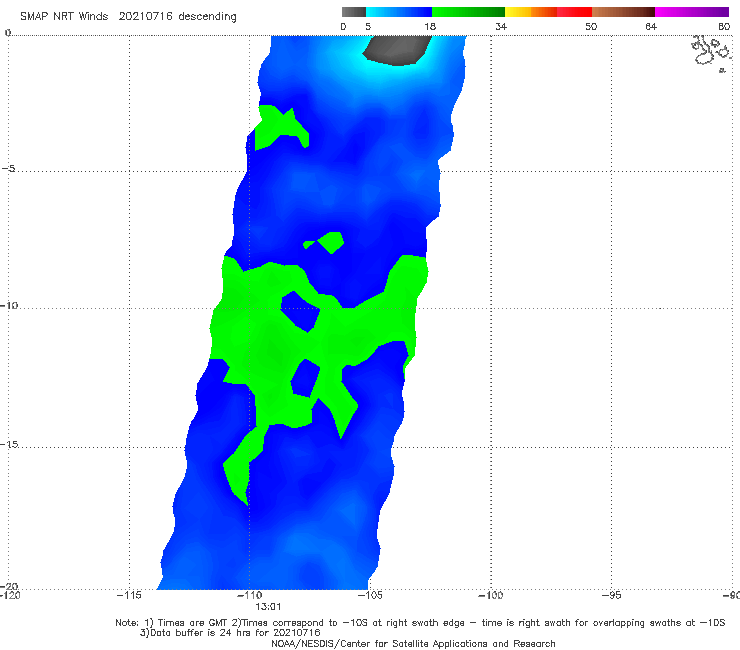
Task: Click the 'Note: 1) Times are GMT' footnote line
Action: tap(420, 623)
